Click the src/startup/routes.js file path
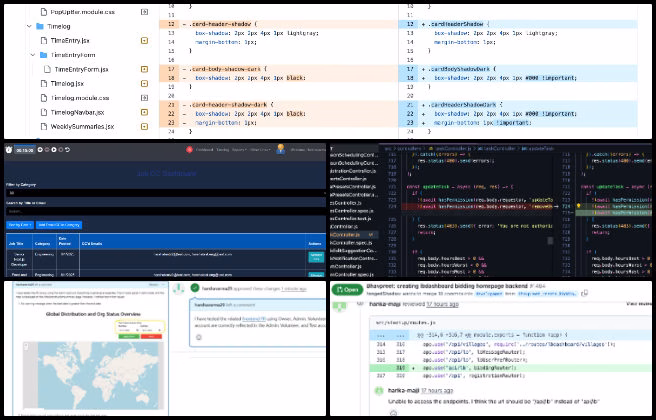Image resolution: width=656 pixels, height=420 pixels. tap(405, 323)
